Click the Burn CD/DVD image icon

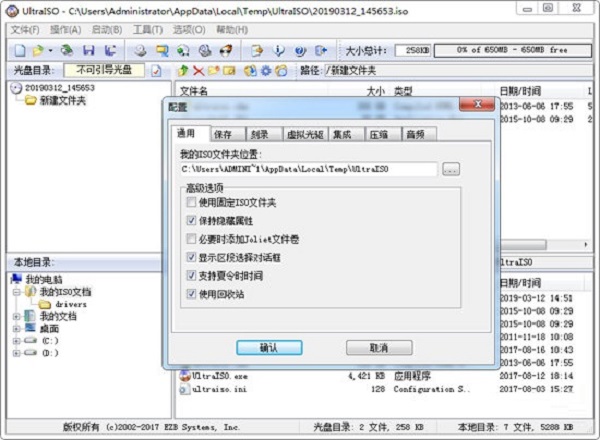point(227,51)
